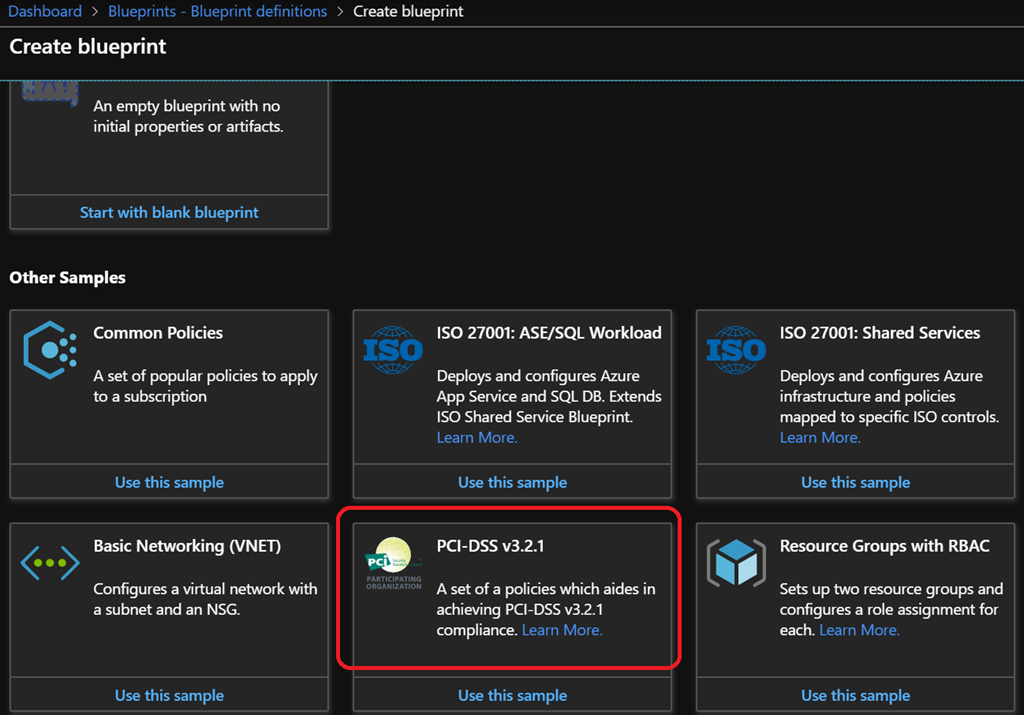Open Learn More link for PCI-DSS

click(x=562, y=630)
